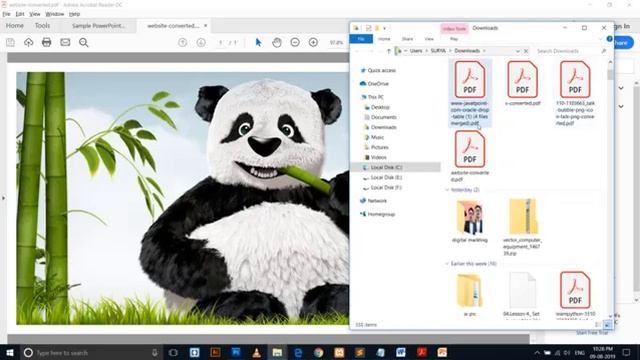Click the taskbar search box
Screen dimensions: 640x360
(91, 353)
